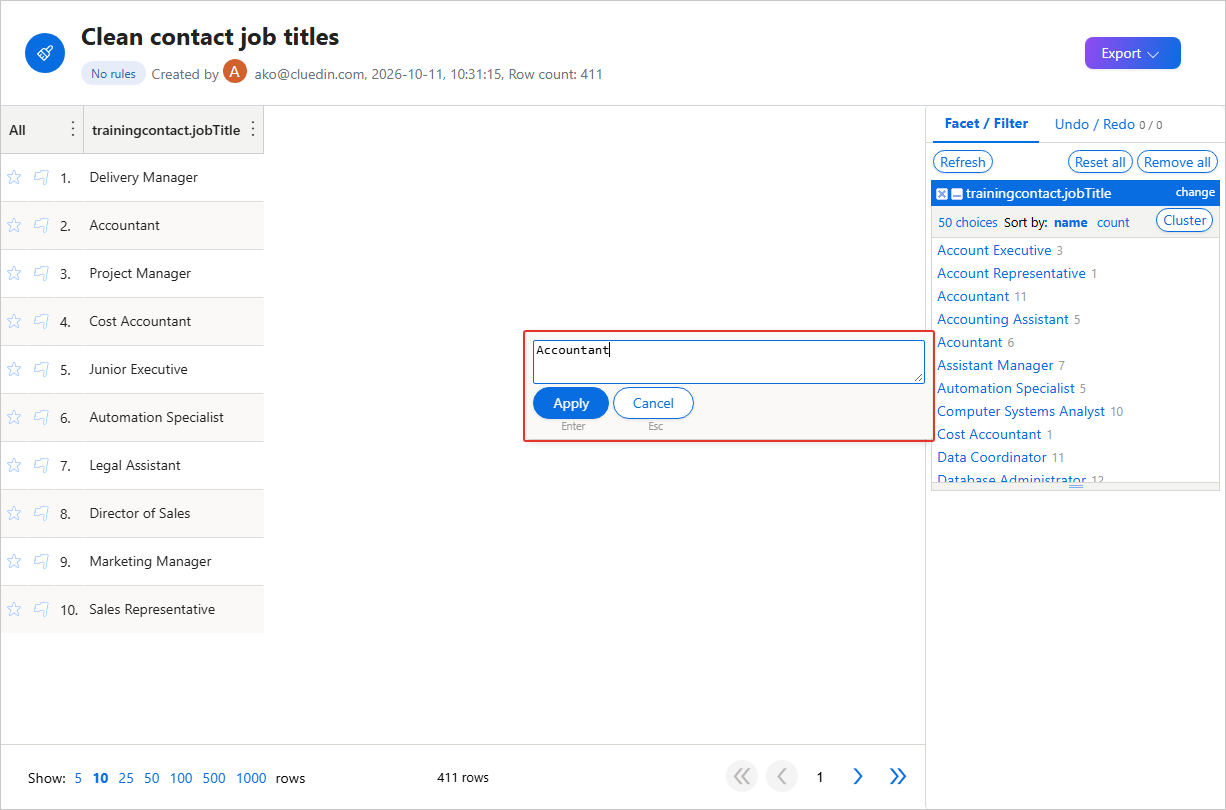Star the Legal Assistant row
Screen dimensions: 1226x810
14,465
